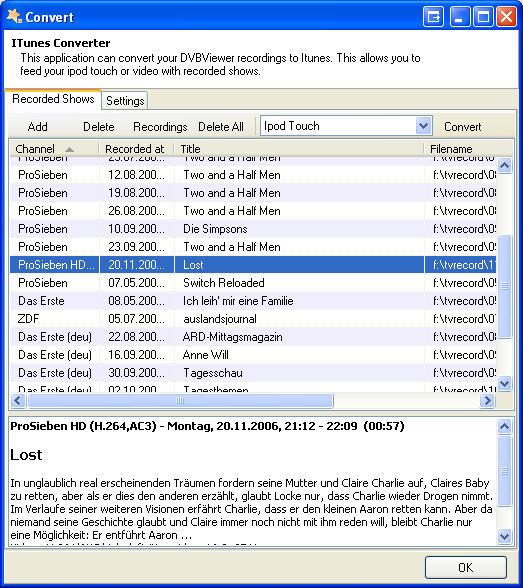Click the Convert app icon in title bar
Image resolution: width=523 pixels, height=588 pixels.
pyautogui.click(x=14, y=16)
